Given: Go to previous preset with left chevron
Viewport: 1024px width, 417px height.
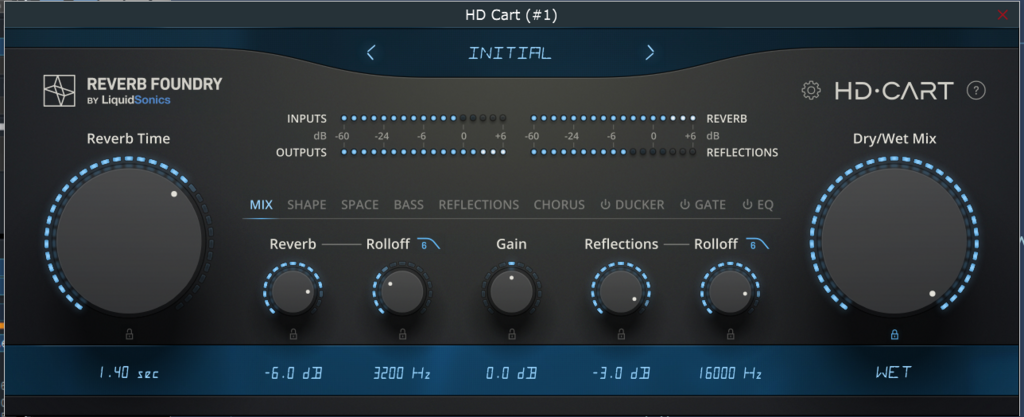Looking at the screenshot, I should click(x=370, y=53).
